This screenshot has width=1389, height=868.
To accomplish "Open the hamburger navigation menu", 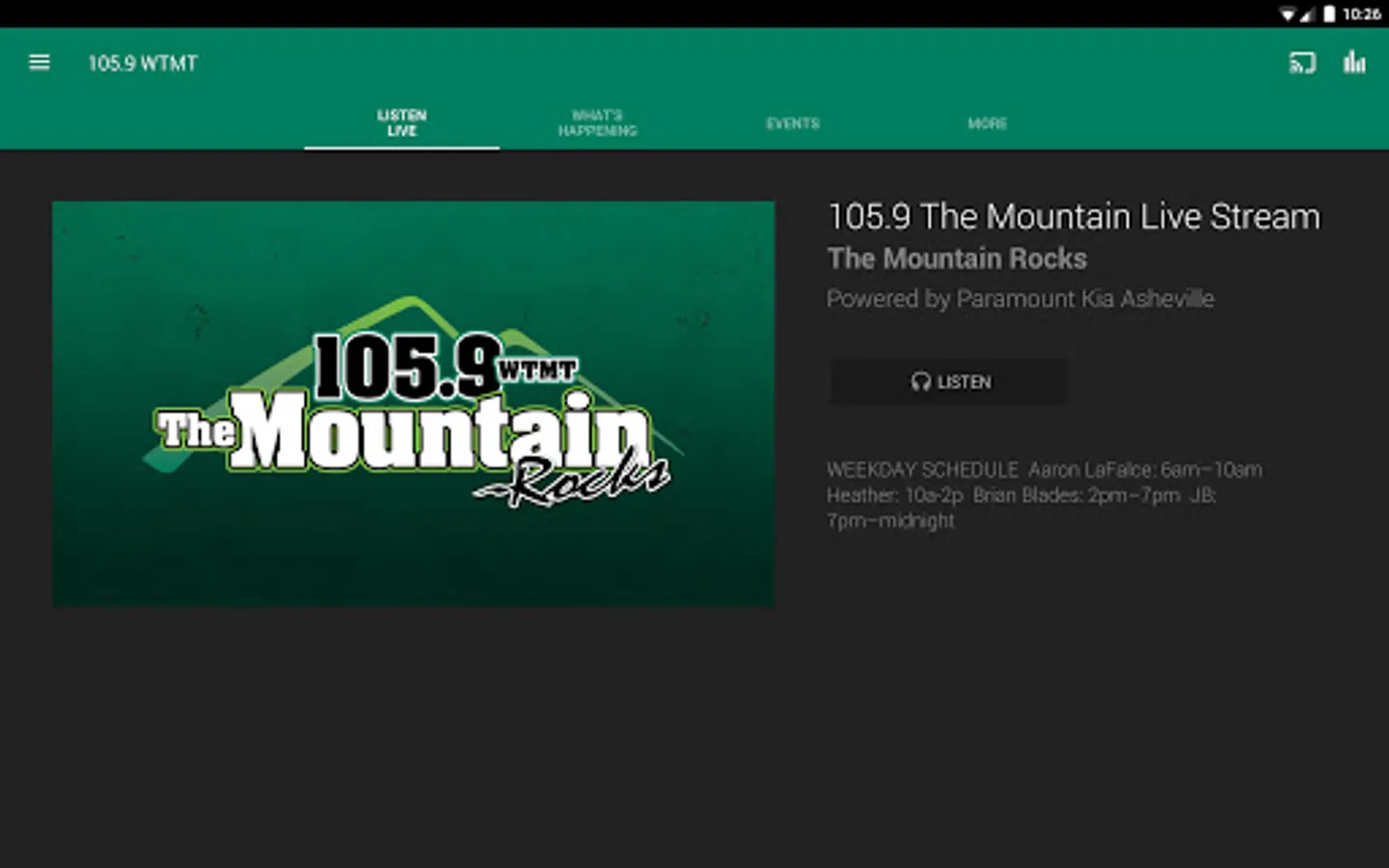I will click(40, 63).
